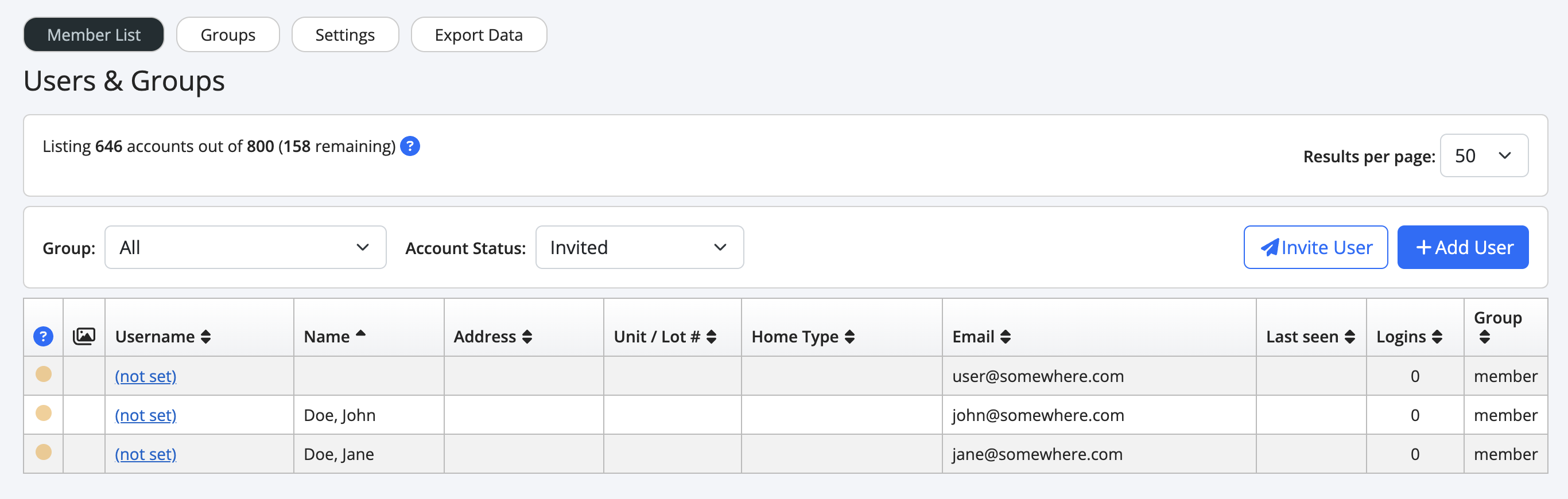Sort by Group column
Viewport: 1568px width, 499px height.
(x=1497, y=327)
